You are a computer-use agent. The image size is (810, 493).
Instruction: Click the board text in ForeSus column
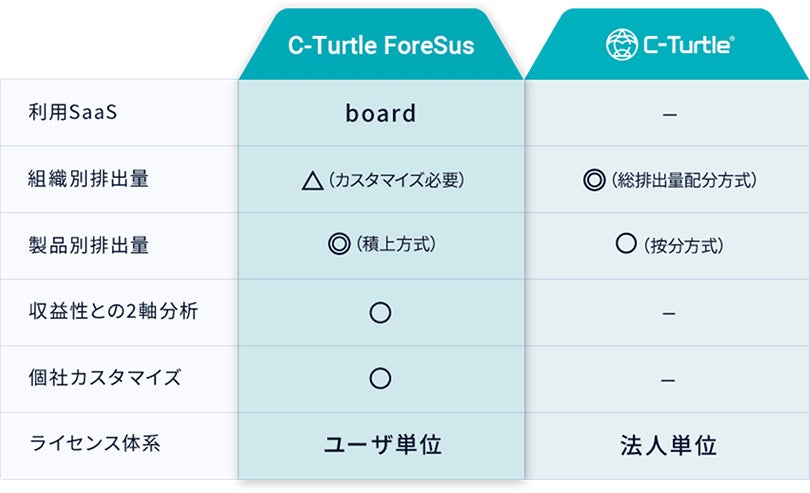380,113
